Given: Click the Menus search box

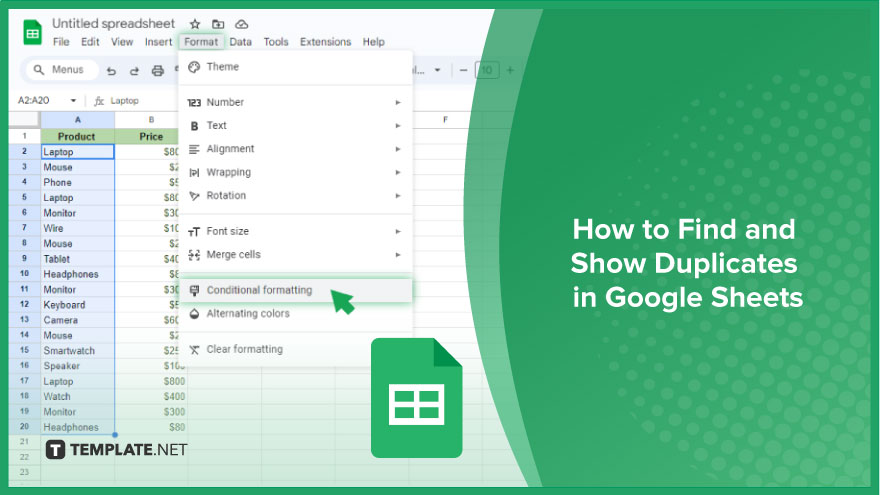Looking at the screenshot, I should 62,70.
